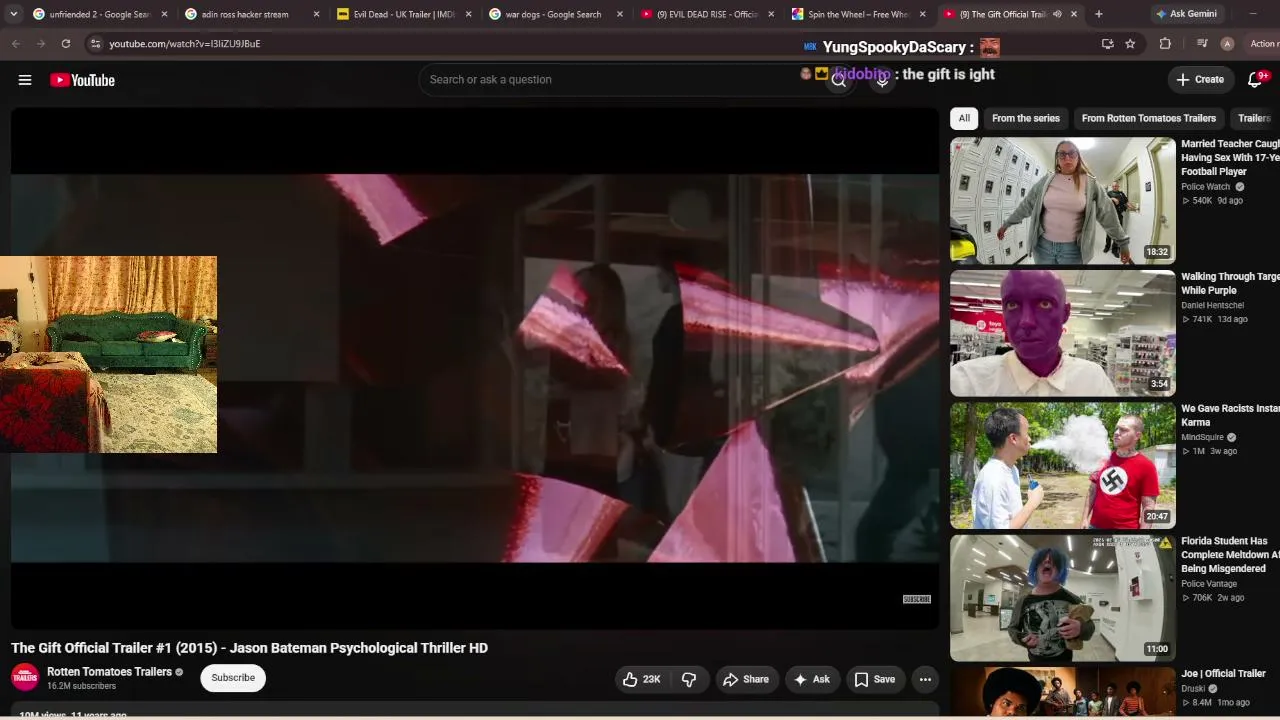Close the 'war dogs - Google Search' tab
The width and height of the screenshot is (1280, 720).
[x=620, y=14]
